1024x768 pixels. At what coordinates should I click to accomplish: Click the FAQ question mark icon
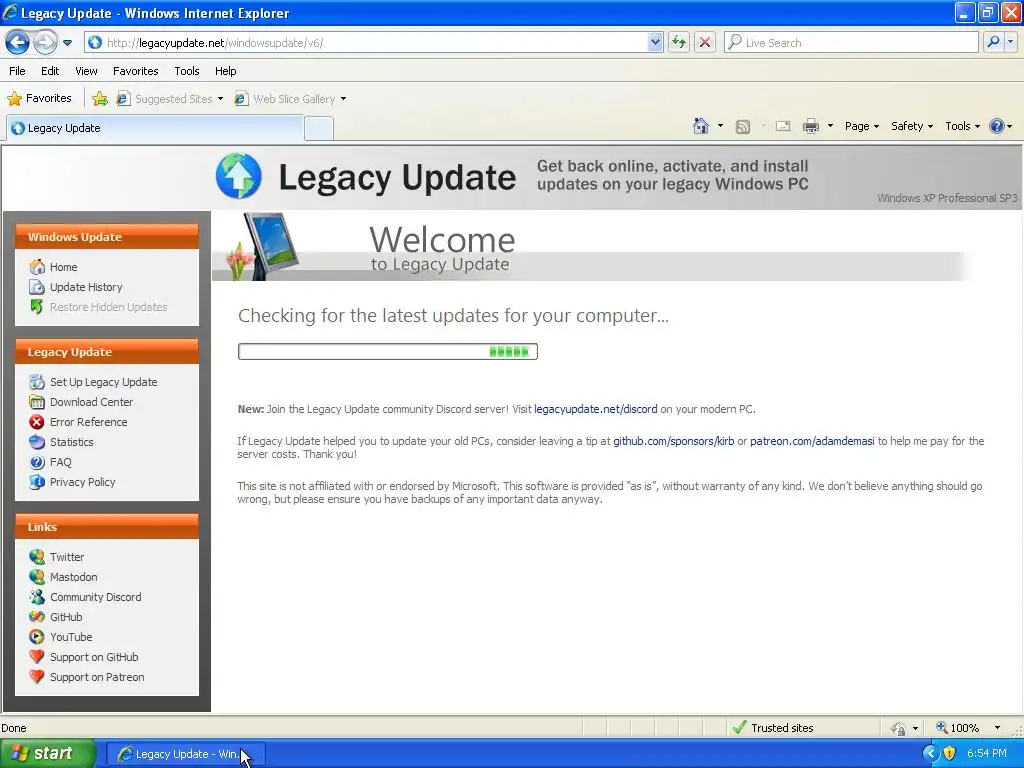pos(37,462)
